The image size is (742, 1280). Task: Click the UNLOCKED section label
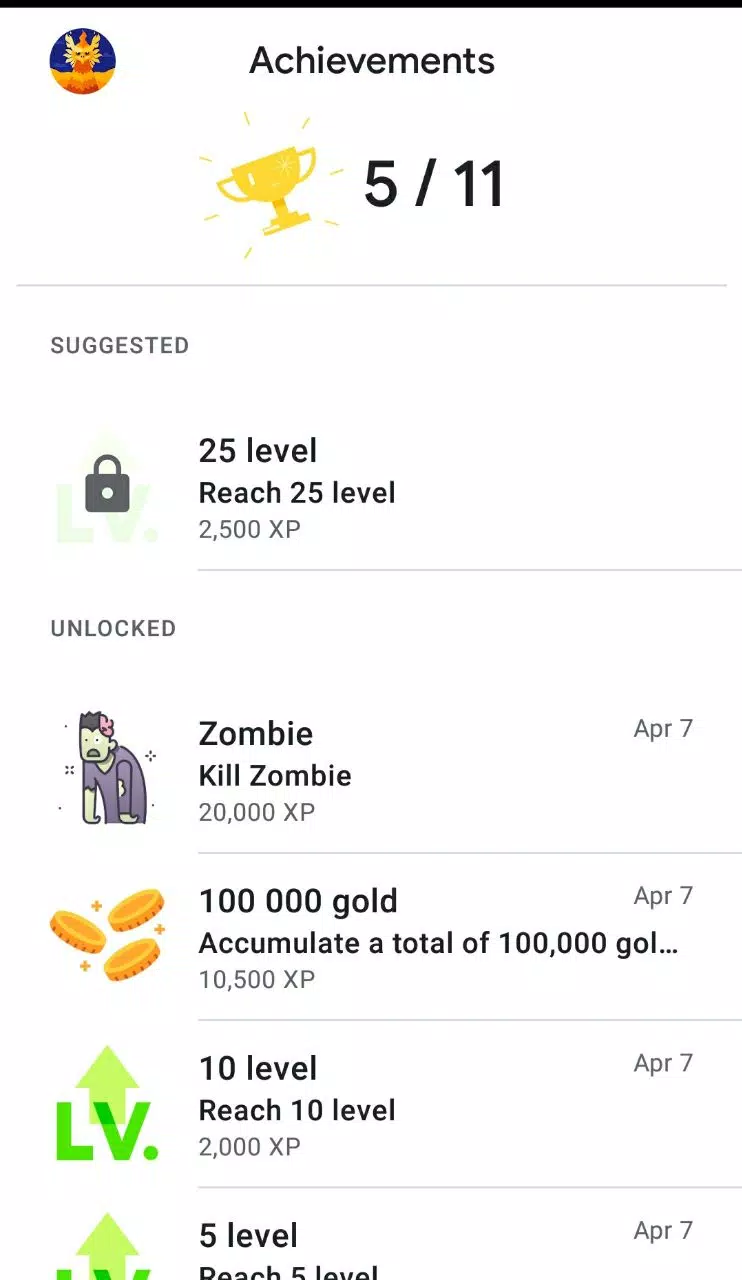[113, 629]
